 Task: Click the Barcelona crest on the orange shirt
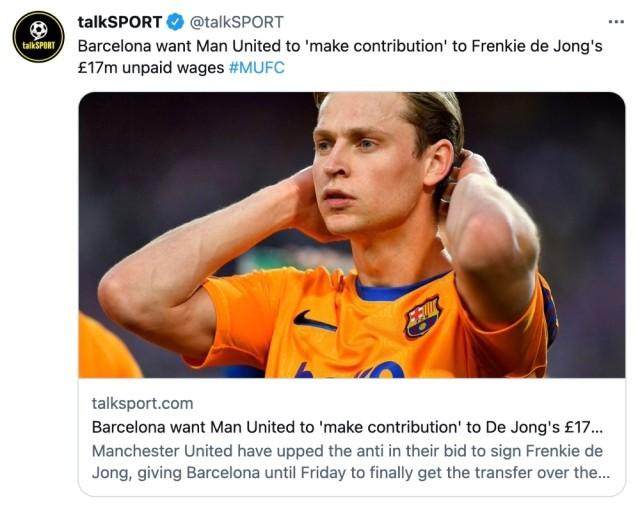click(422, 318)
